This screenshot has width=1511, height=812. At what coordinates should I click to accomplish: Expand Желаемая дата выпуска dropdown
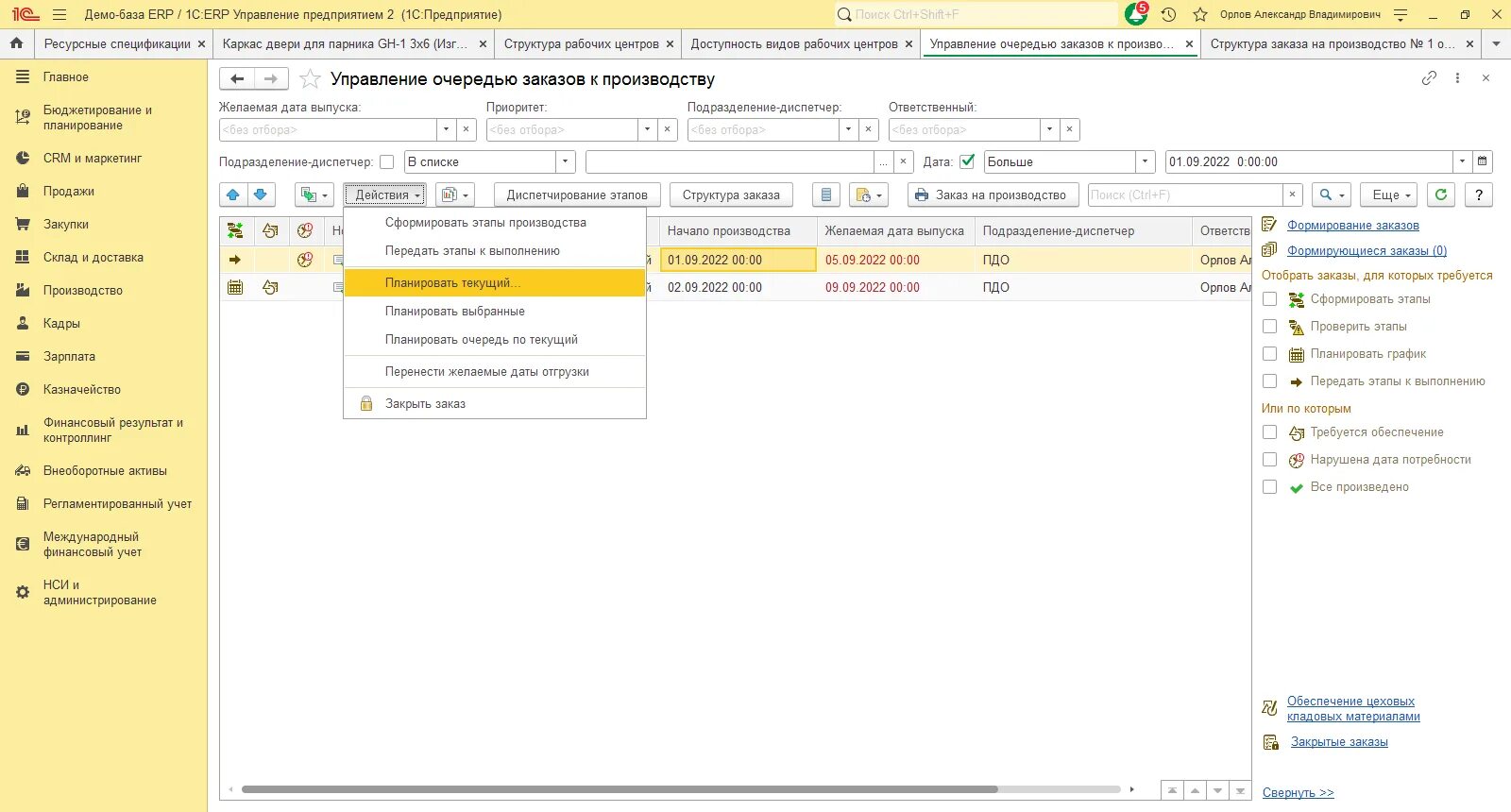point(446,129)
